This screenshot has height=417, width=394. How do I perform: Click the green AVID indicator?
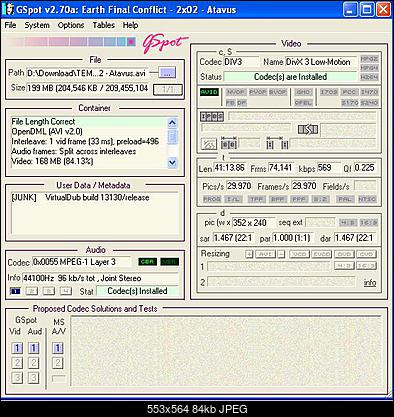[209, 92]
